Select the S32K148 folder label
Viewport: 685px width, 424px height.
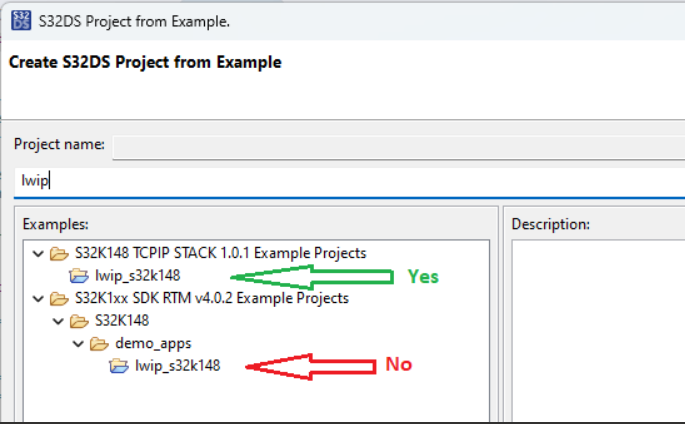(x=120, y=321)
